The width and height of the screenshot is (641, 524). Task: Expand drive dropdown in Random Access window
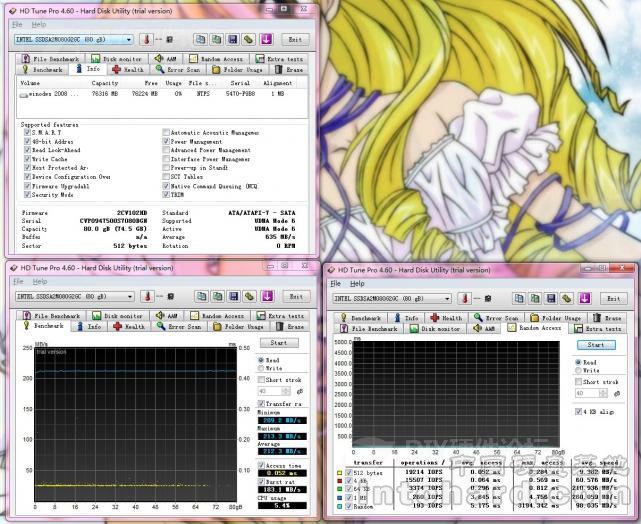[x=447, y=299]
